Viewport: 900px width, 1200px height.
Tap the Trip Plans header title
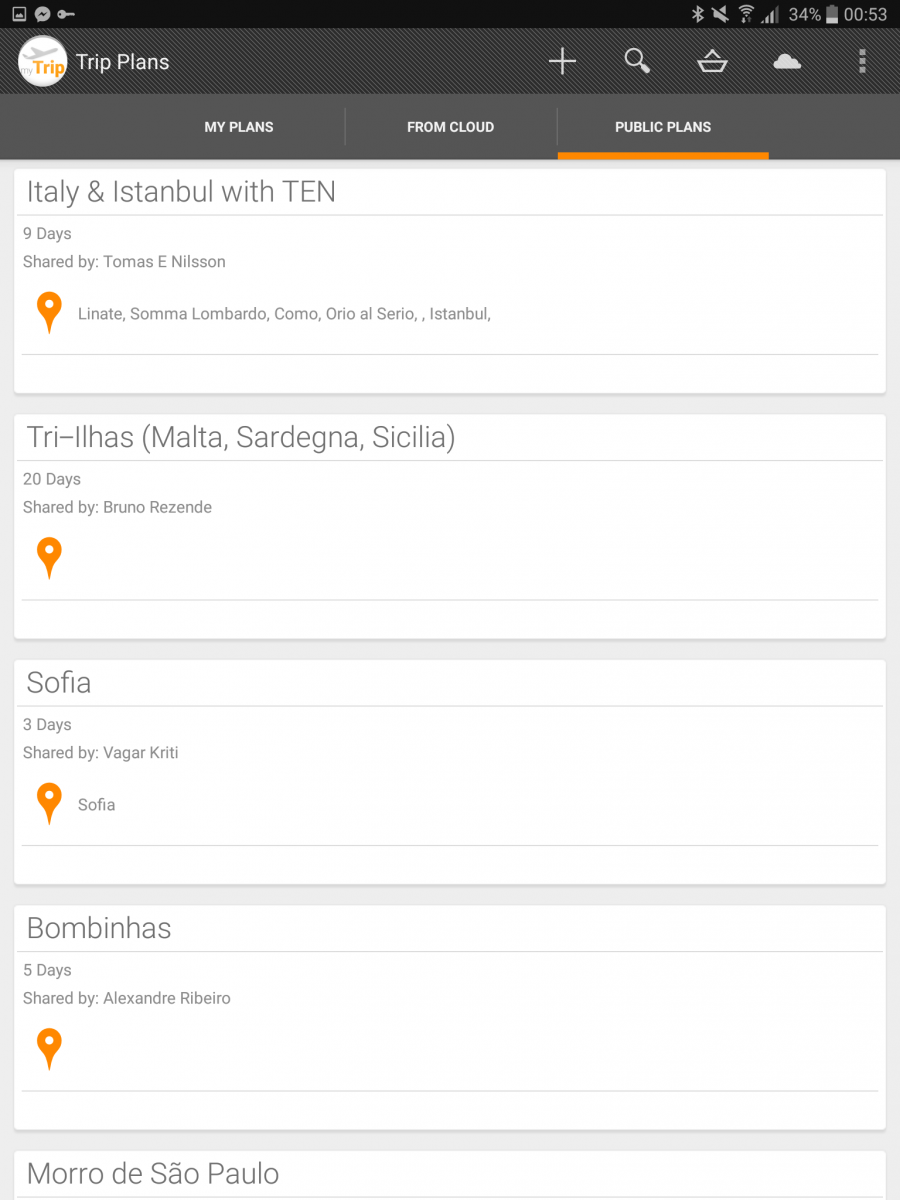(x=123, y=62)
